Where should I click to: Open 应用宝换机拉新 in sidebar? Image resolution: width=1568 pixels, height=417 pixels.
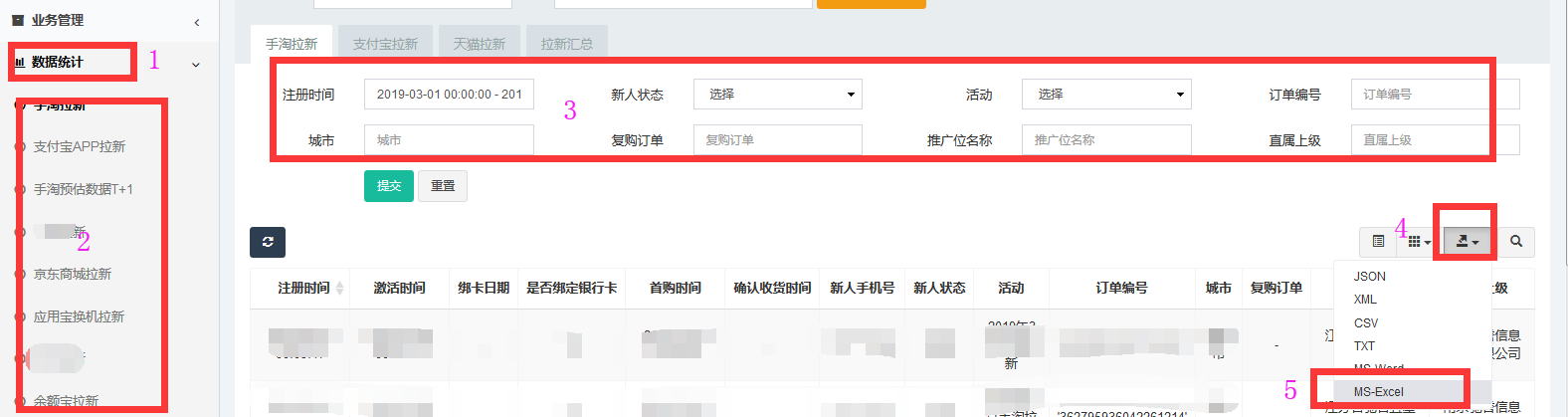[80, 316]
